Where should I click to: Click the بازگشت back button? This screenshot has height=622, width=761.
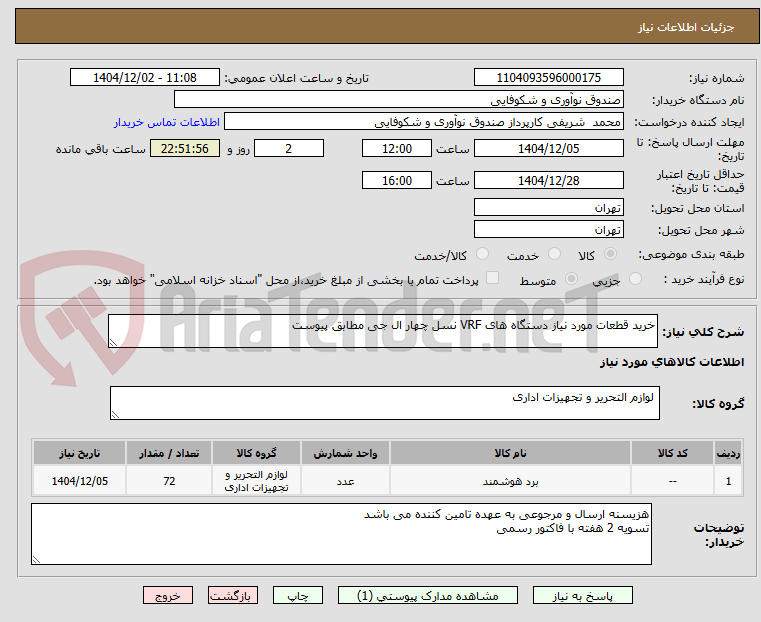[x=233, y=595]
